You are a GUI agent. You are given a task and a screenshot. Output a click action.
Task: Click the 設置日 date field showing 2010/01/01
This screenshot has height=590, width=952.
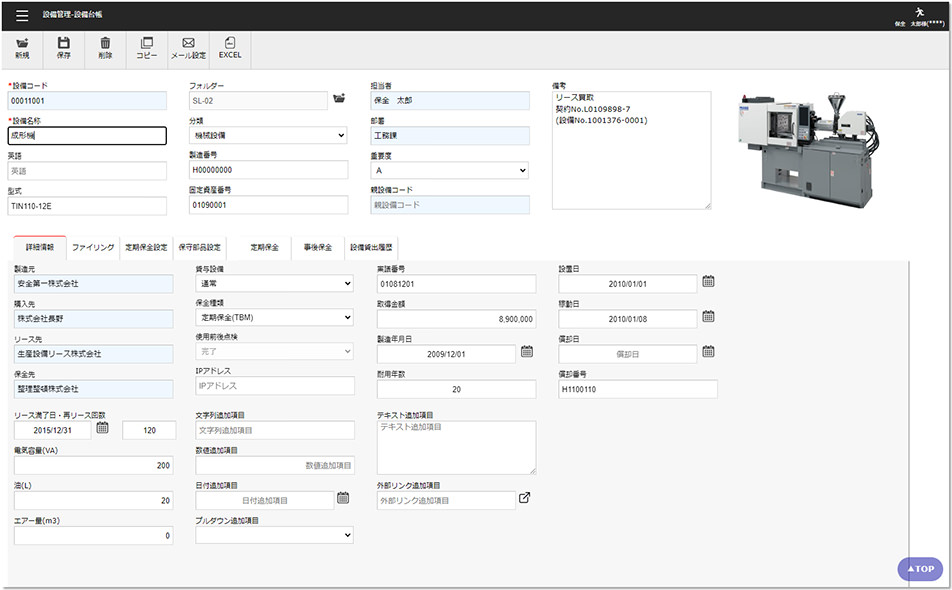click(628, 284)
